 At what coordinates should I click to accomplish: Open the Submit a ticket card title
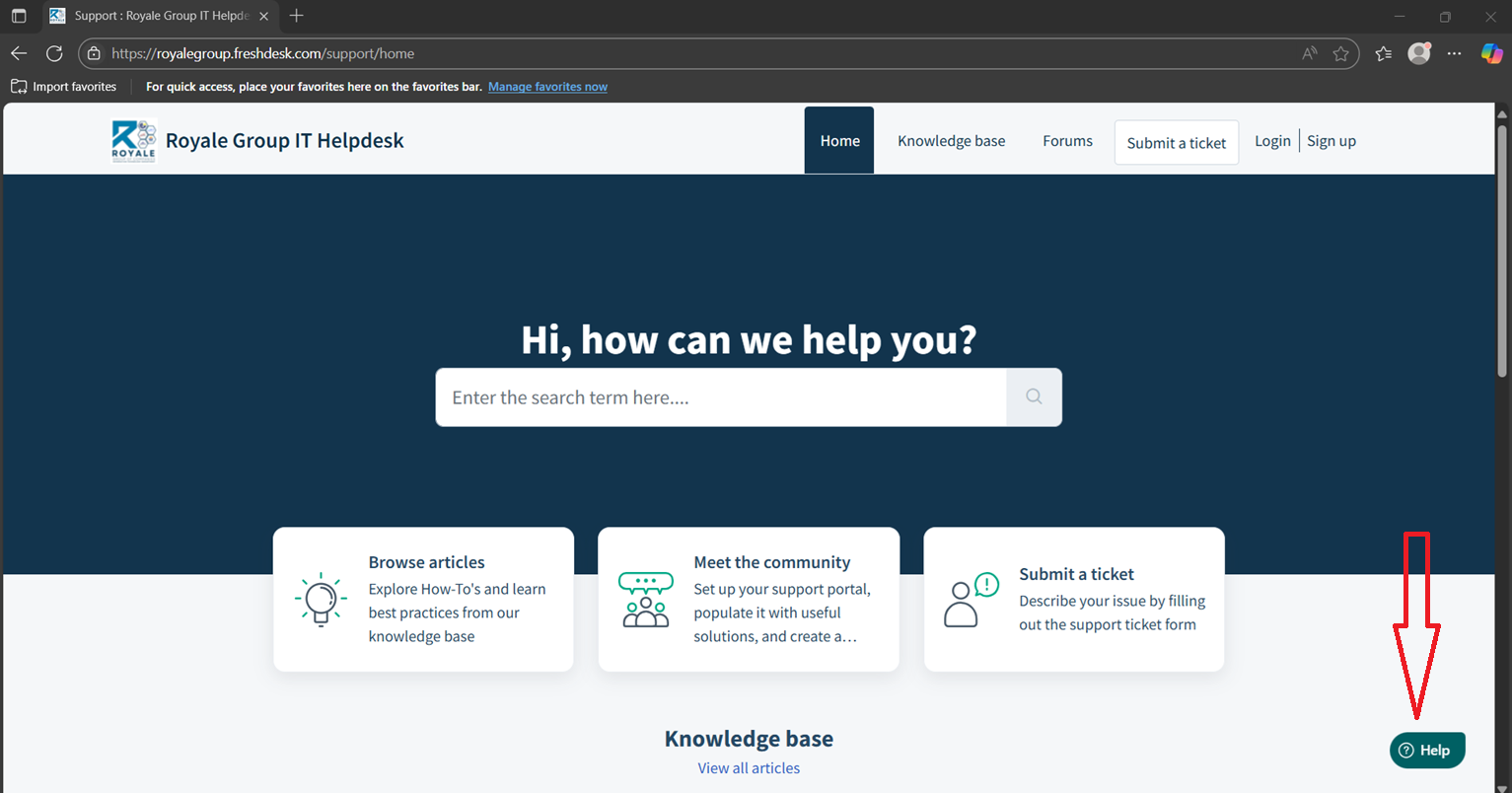1076,574
